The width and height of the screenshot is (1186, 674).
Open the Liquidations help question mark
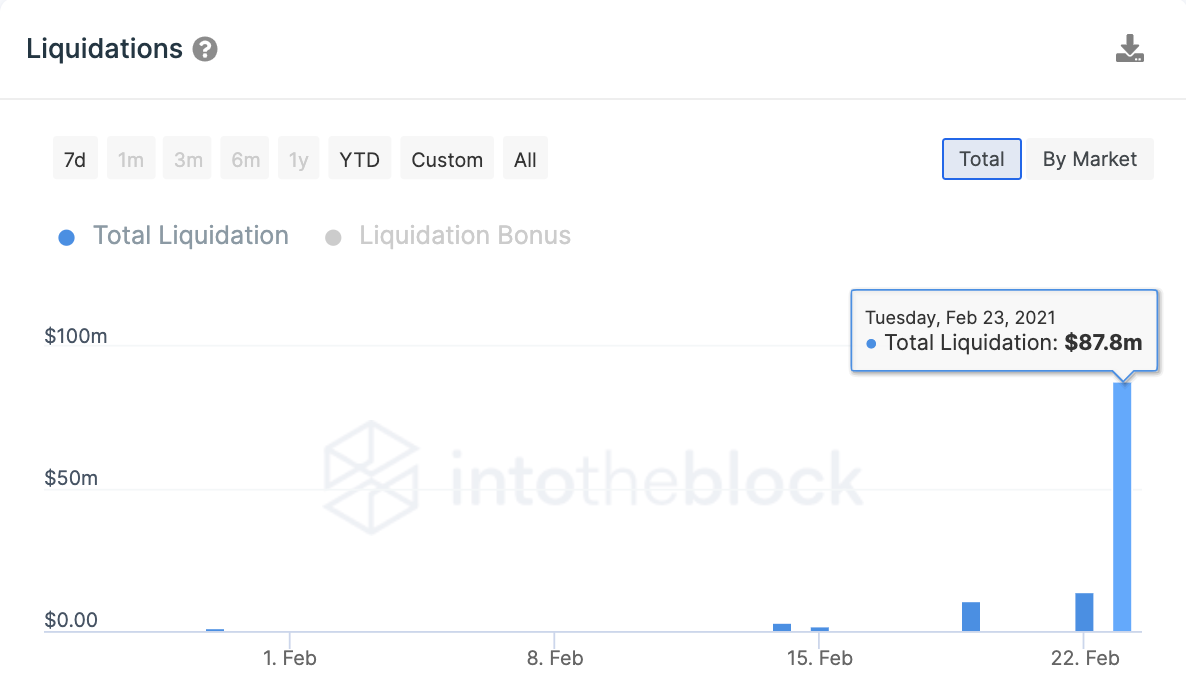(205, 49)
